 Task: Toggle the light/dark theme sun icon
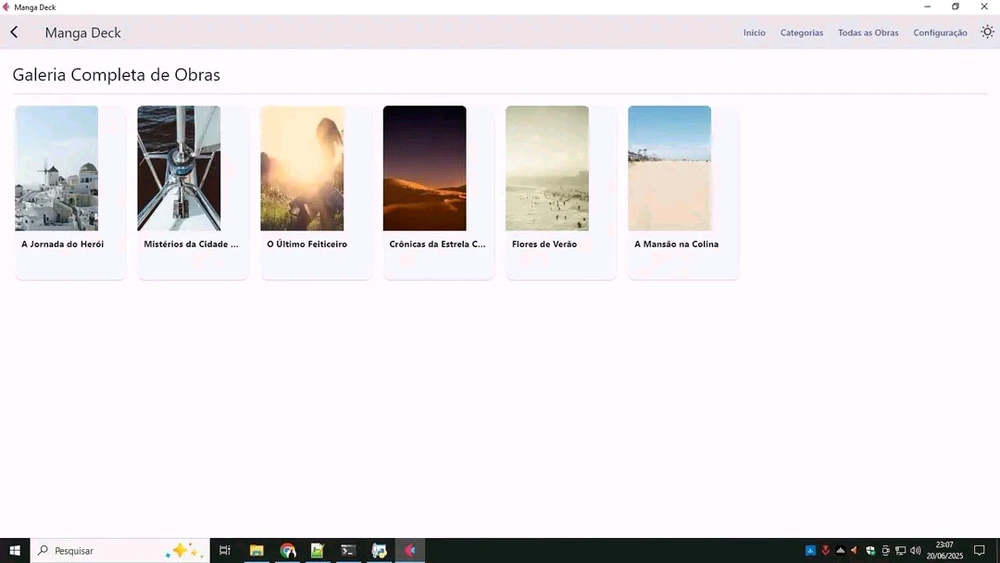pos(987,32)
